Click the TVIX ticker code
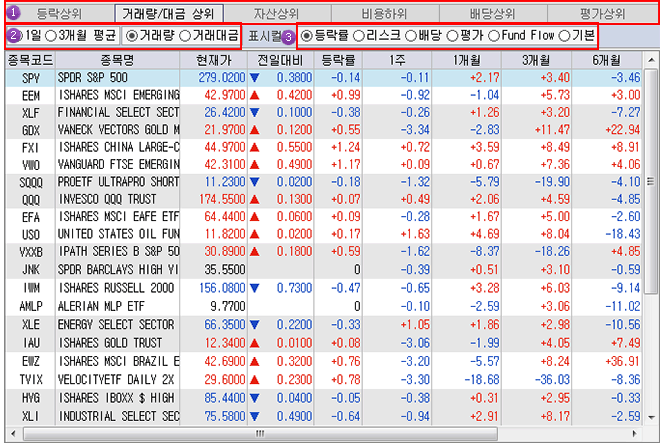This screenshot has height=443, width=660. (31, 379)
